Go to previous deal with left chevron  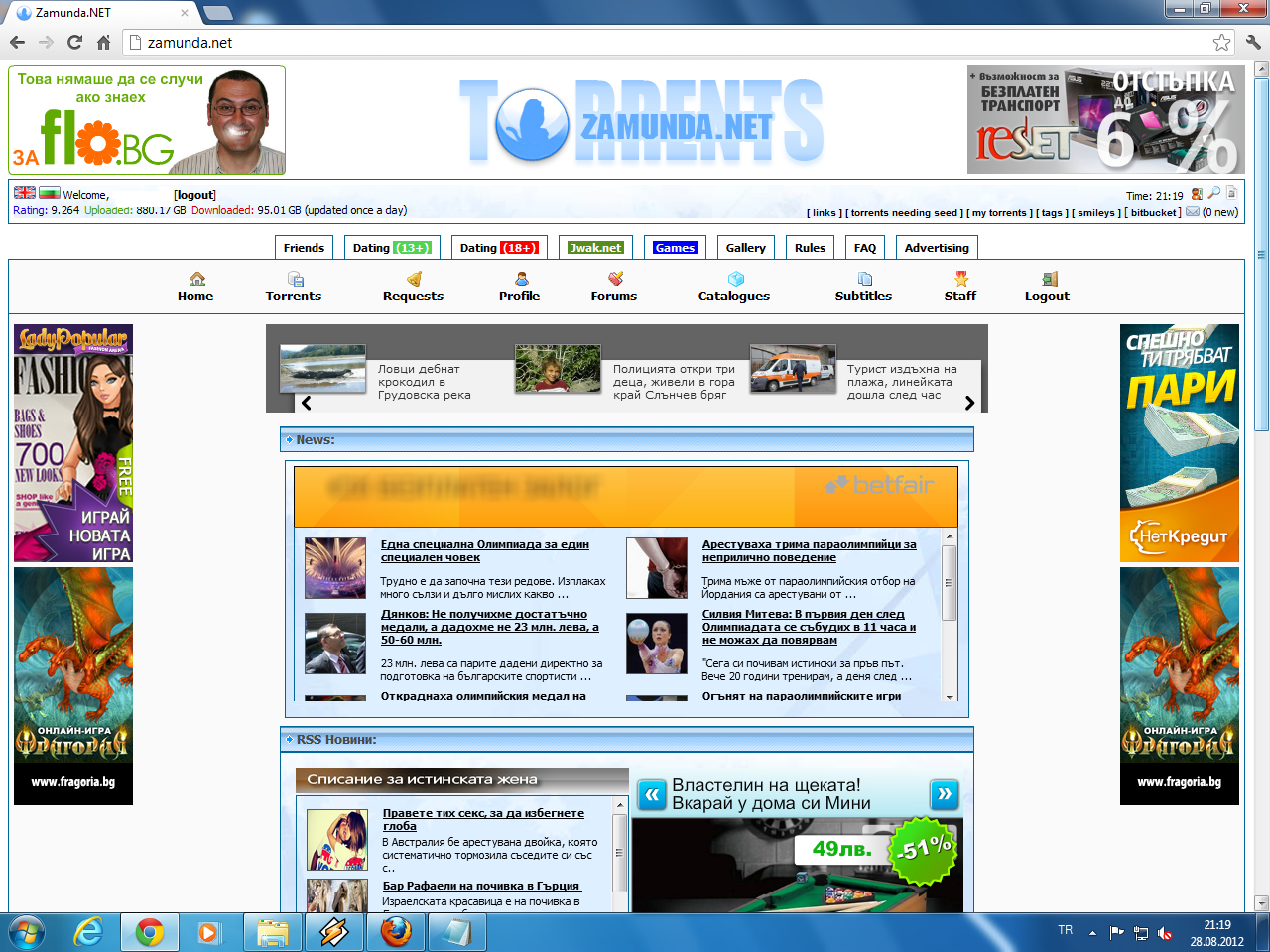[651, 794]
